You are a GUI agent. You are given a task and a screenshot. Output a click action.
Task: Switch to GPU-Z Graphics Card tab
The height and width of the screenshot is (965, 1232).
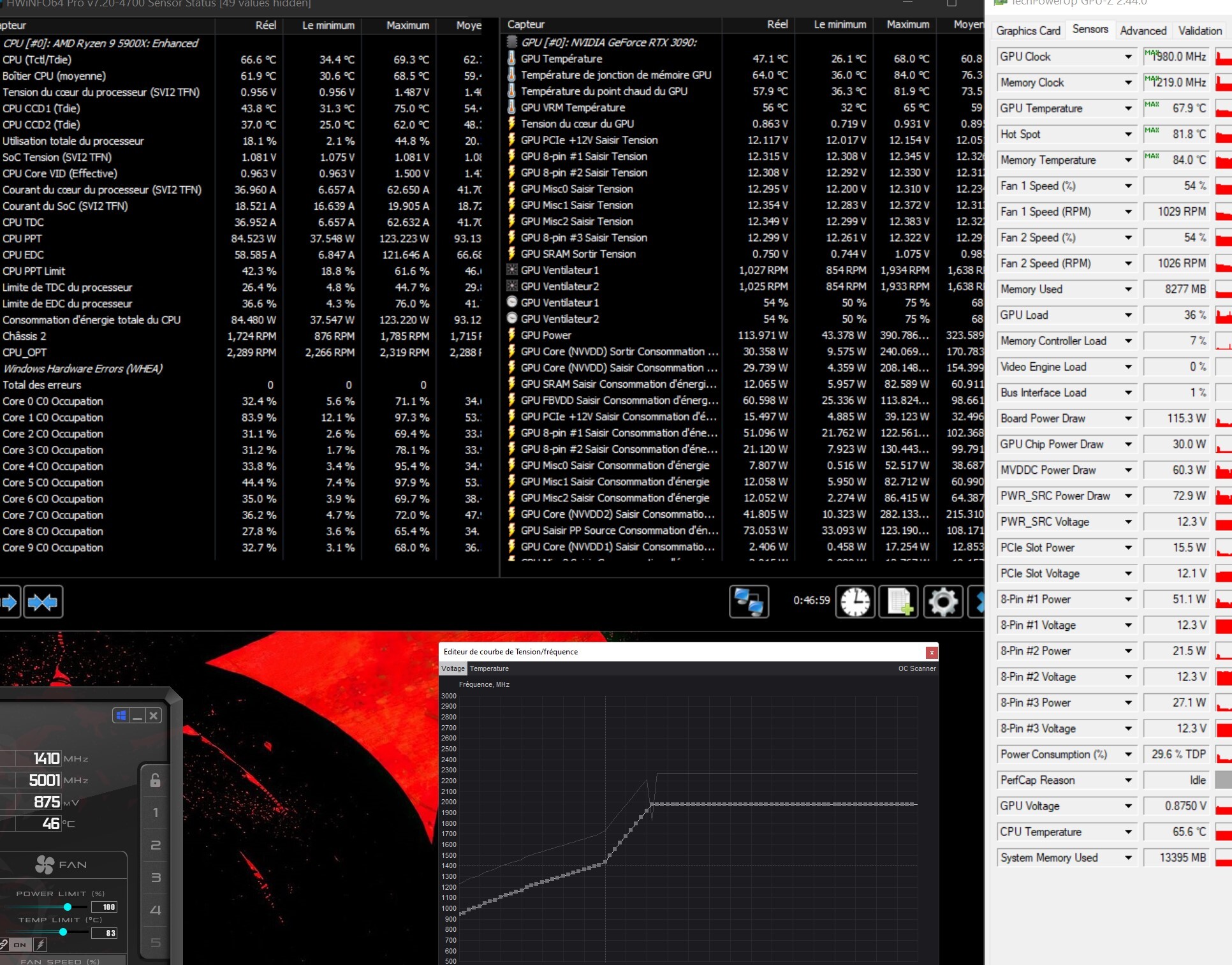coord(1028,31)
